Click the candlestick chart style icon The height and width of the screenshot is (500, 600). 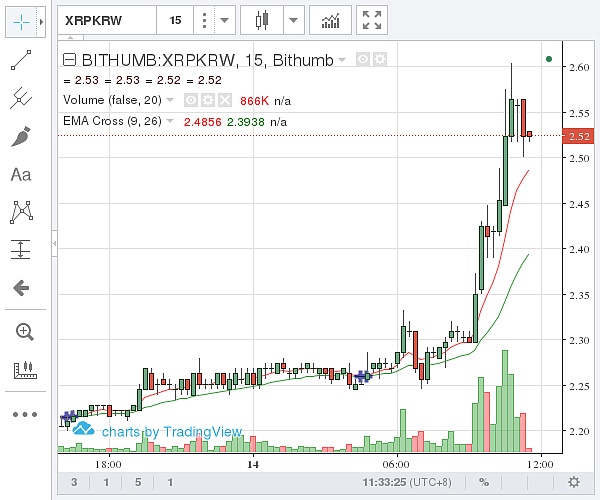(262, 20)
